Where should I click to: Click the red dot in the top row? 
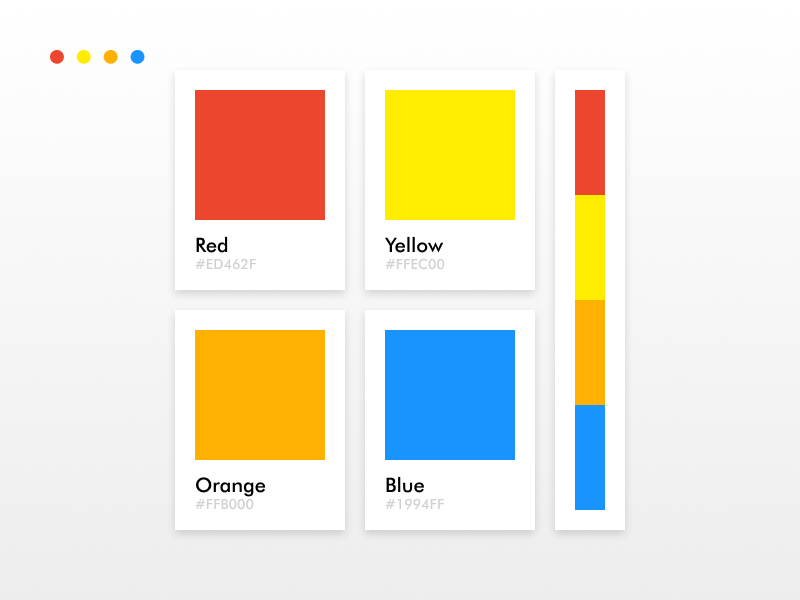[57, 57]
